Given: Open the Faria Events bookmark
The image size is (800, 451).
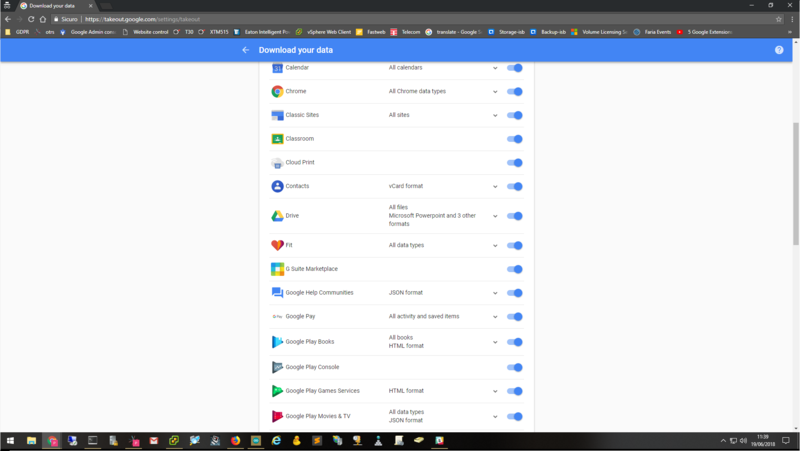Looking at the screenshot, I should (653, 32).
